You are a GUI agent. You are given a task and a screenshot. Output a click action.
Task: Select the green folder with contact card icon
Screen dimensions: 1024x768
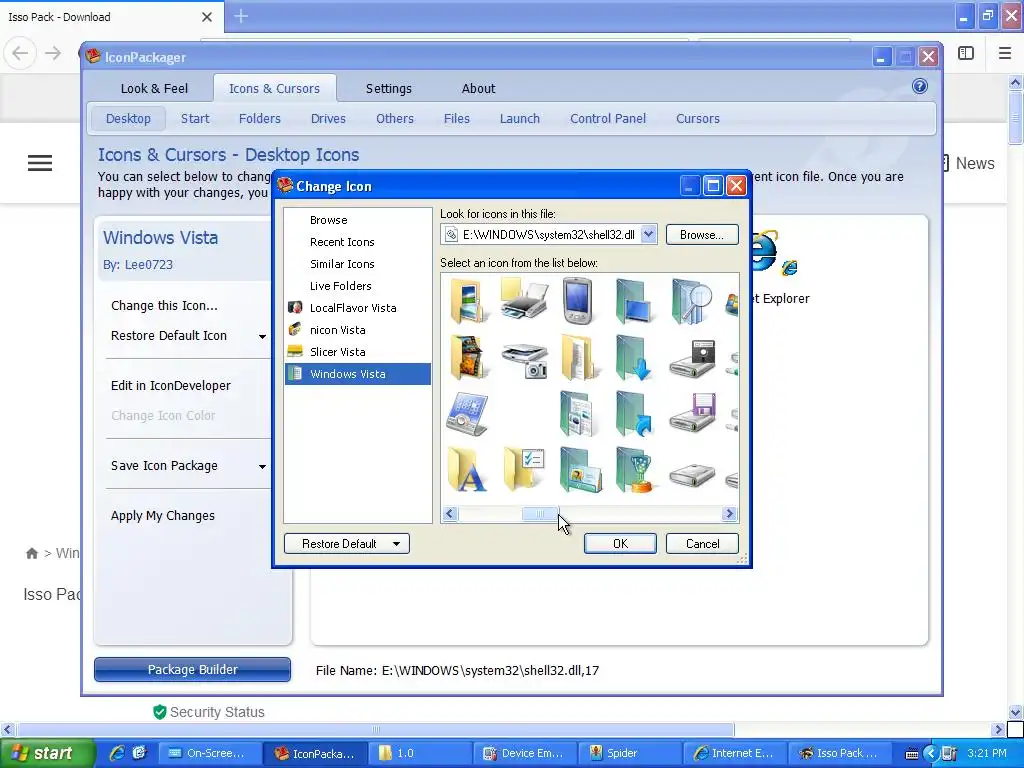[x=581, y=470]
